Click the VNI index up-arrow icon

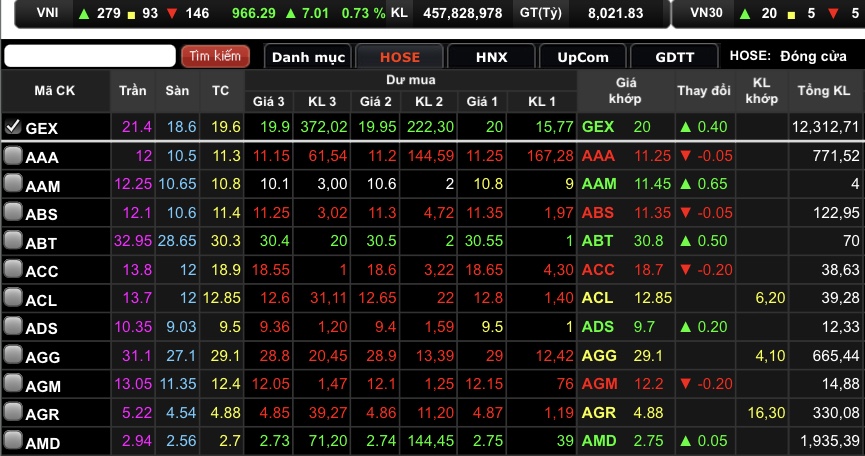pos(83,13)
